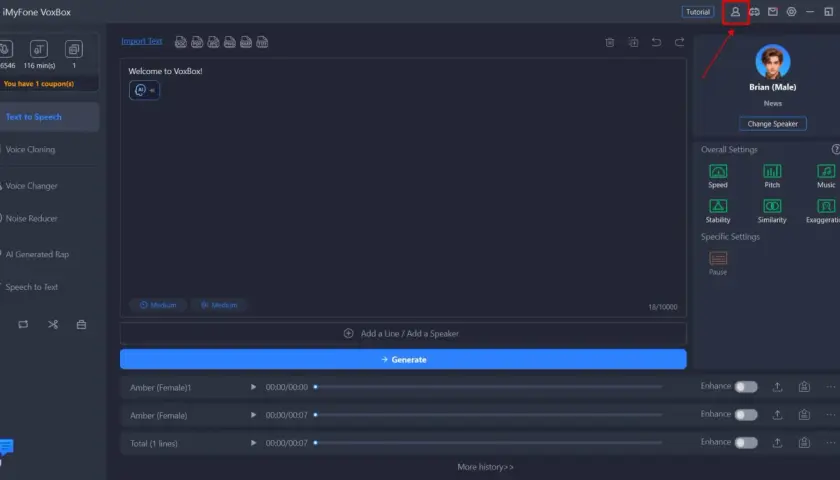This screenshot has height=480, width=840.
Task: Export audio of Amber (Female)1 row
Action: 777,387
